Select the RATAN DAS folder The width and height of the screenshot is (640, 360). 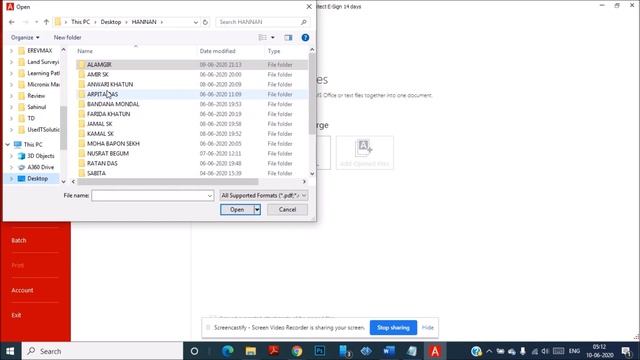191,163
